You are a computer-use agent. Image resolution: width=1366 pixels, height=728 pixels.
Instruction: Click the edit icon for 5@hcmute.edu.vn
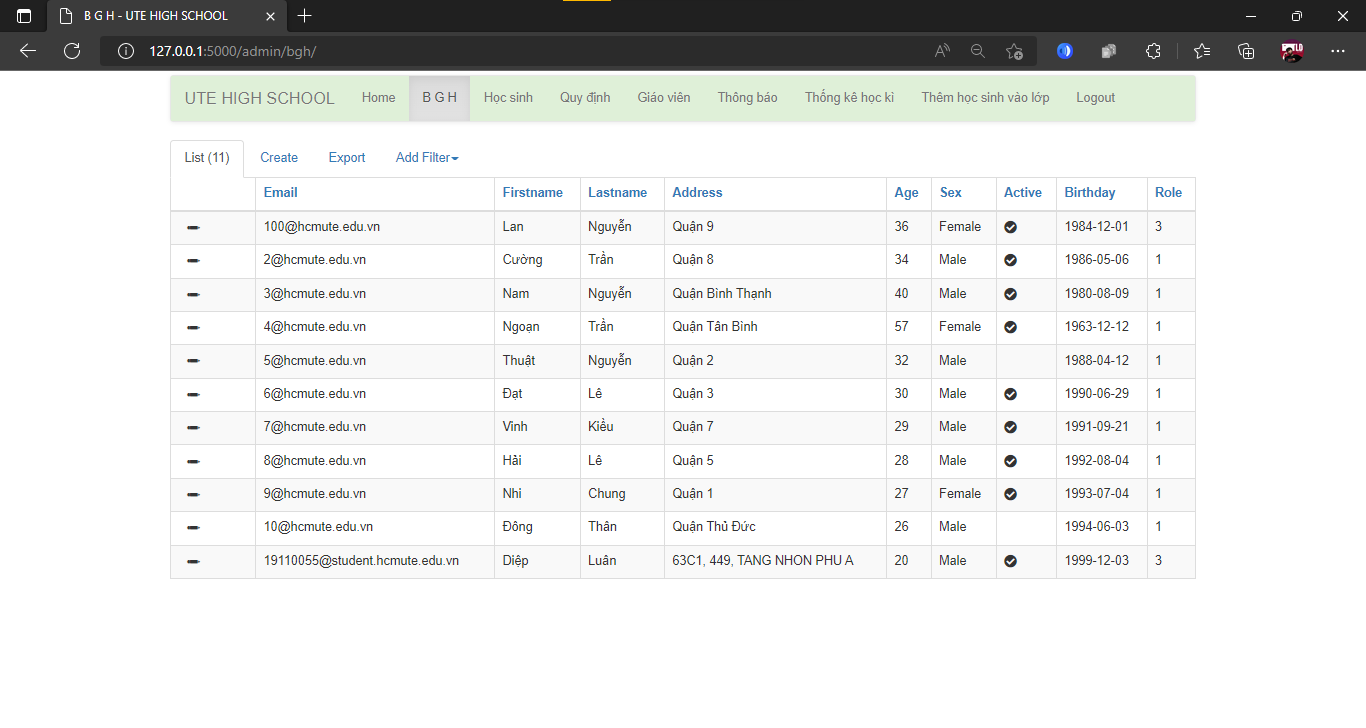point(192,361)
